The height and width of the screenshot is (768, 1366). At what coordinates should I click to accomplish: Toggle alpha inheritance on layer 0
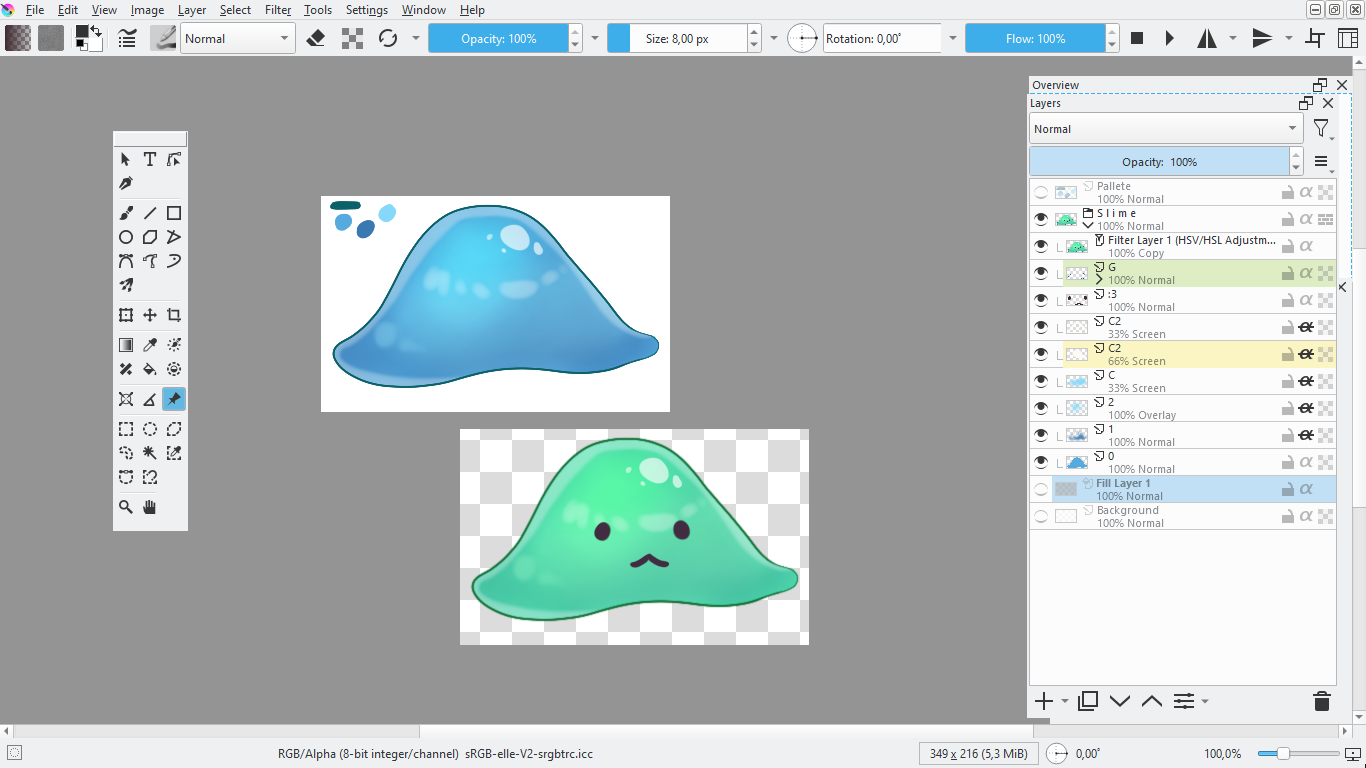(1306, 462)
